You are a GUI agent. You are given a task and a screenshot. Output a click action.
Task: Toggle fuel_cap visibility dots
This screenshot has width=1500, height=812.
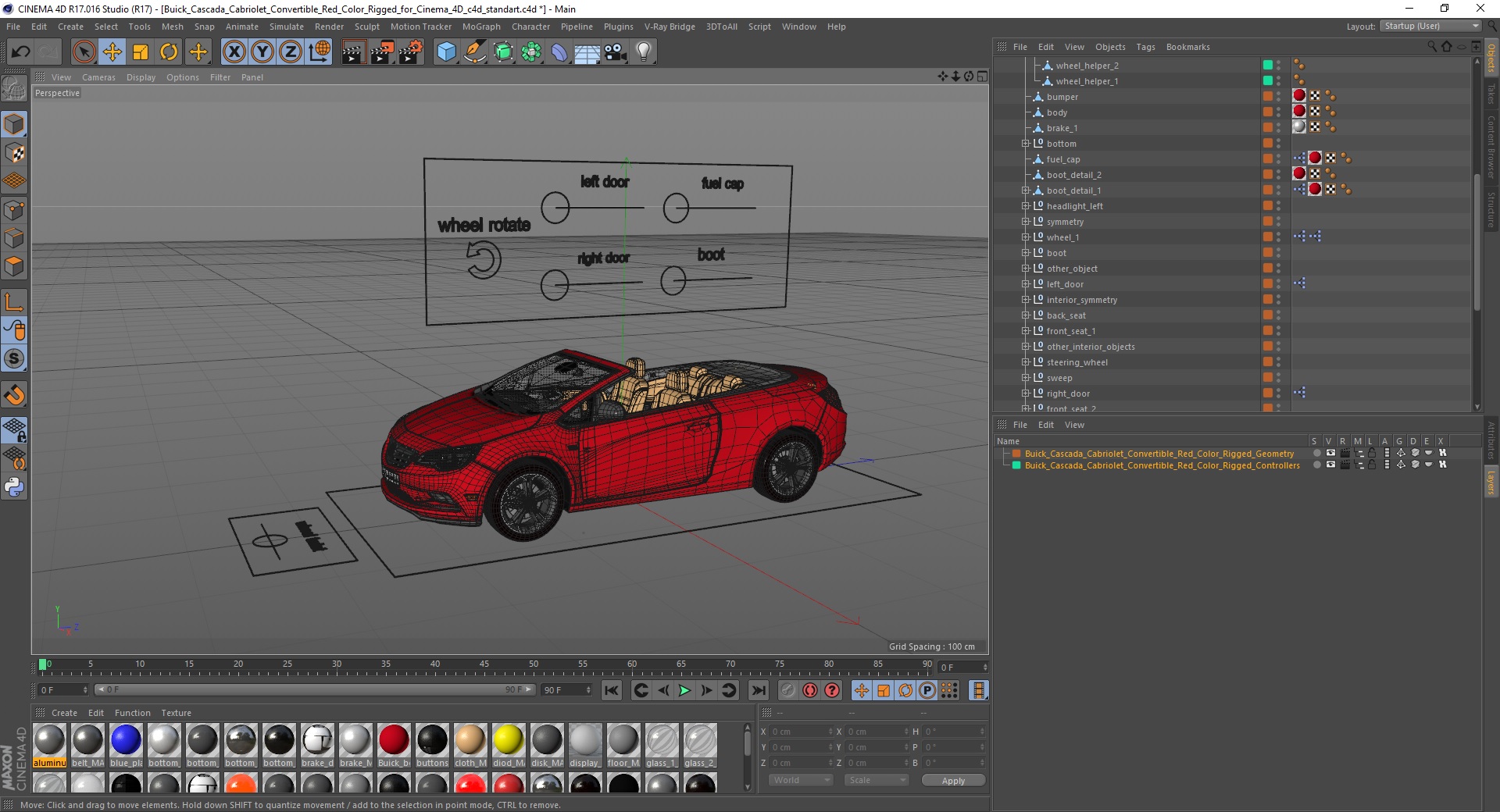click(1279, 159)
